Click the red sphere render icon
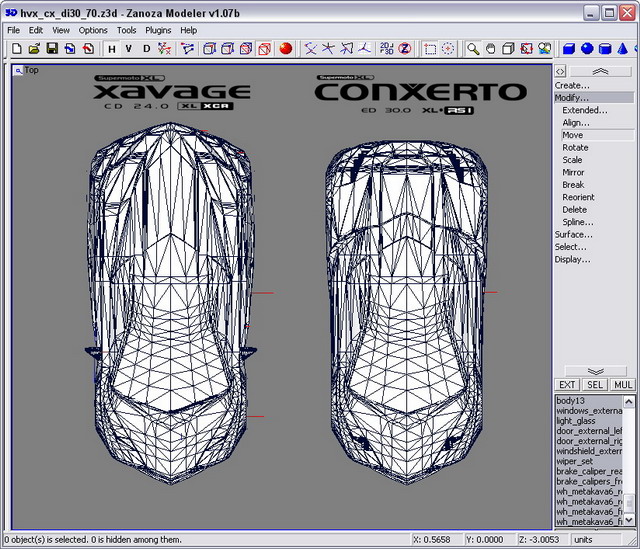 (285, 48)
